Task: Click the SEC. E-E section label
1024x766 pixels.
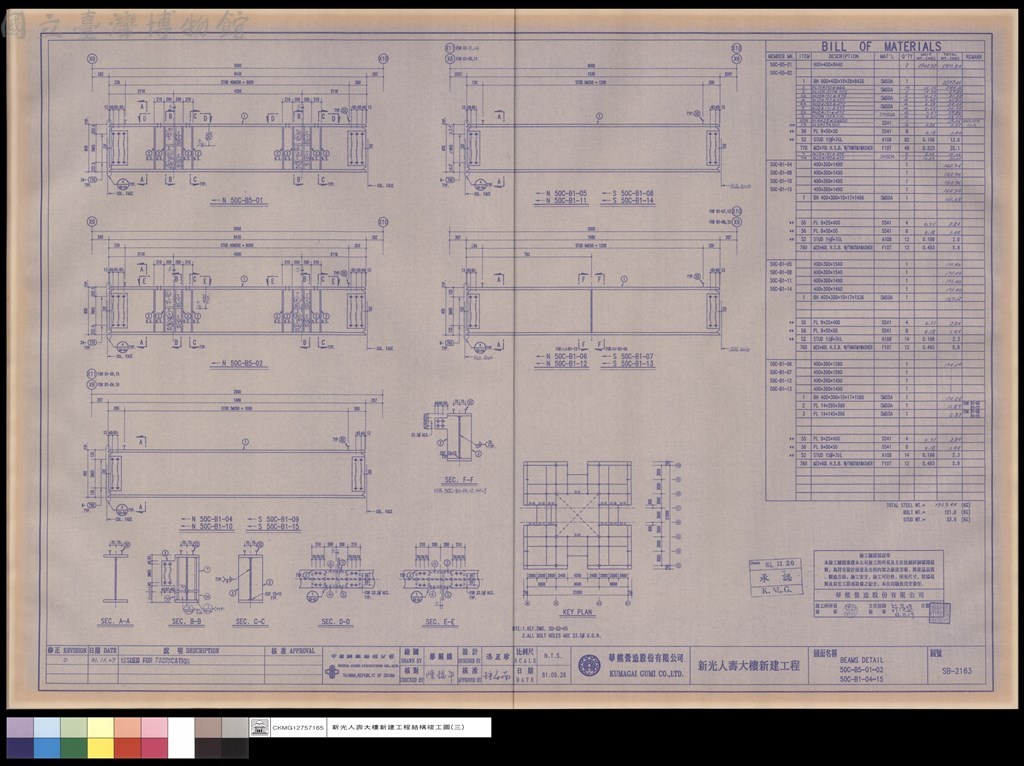Action: tap(440, 622)
